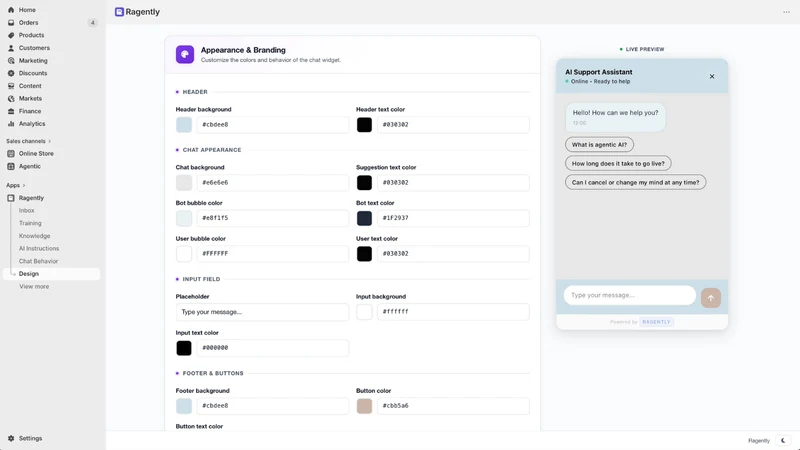Expand the Apps section
Viewport: 800px width, 450px height.
(x=16, y=185)
